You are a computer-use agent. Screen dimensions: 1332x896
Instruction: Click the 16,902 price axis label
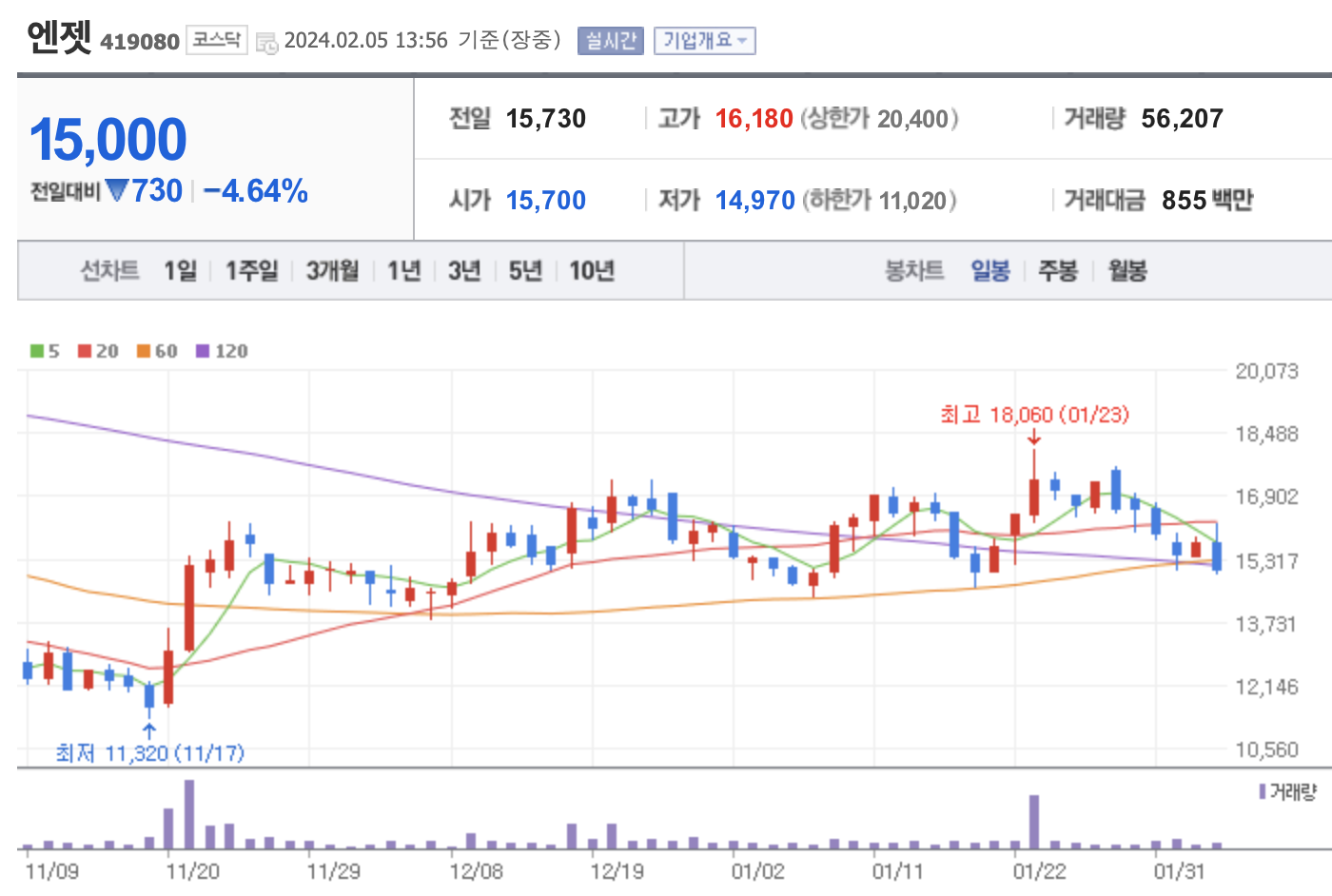tap(1266, 497)
